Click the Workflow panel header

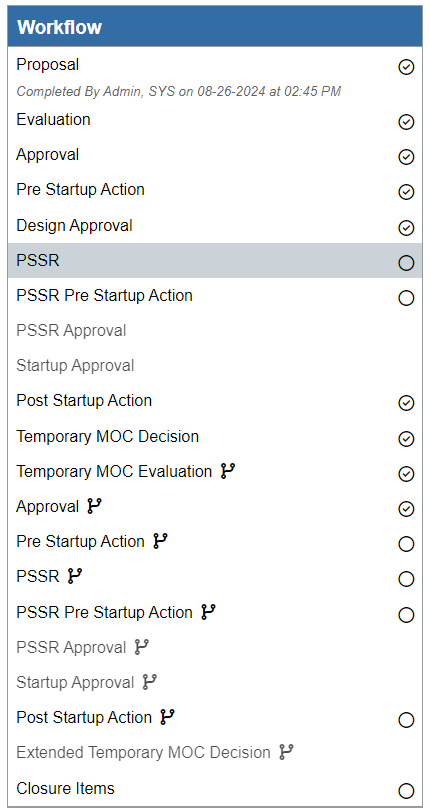coord(215,27)
